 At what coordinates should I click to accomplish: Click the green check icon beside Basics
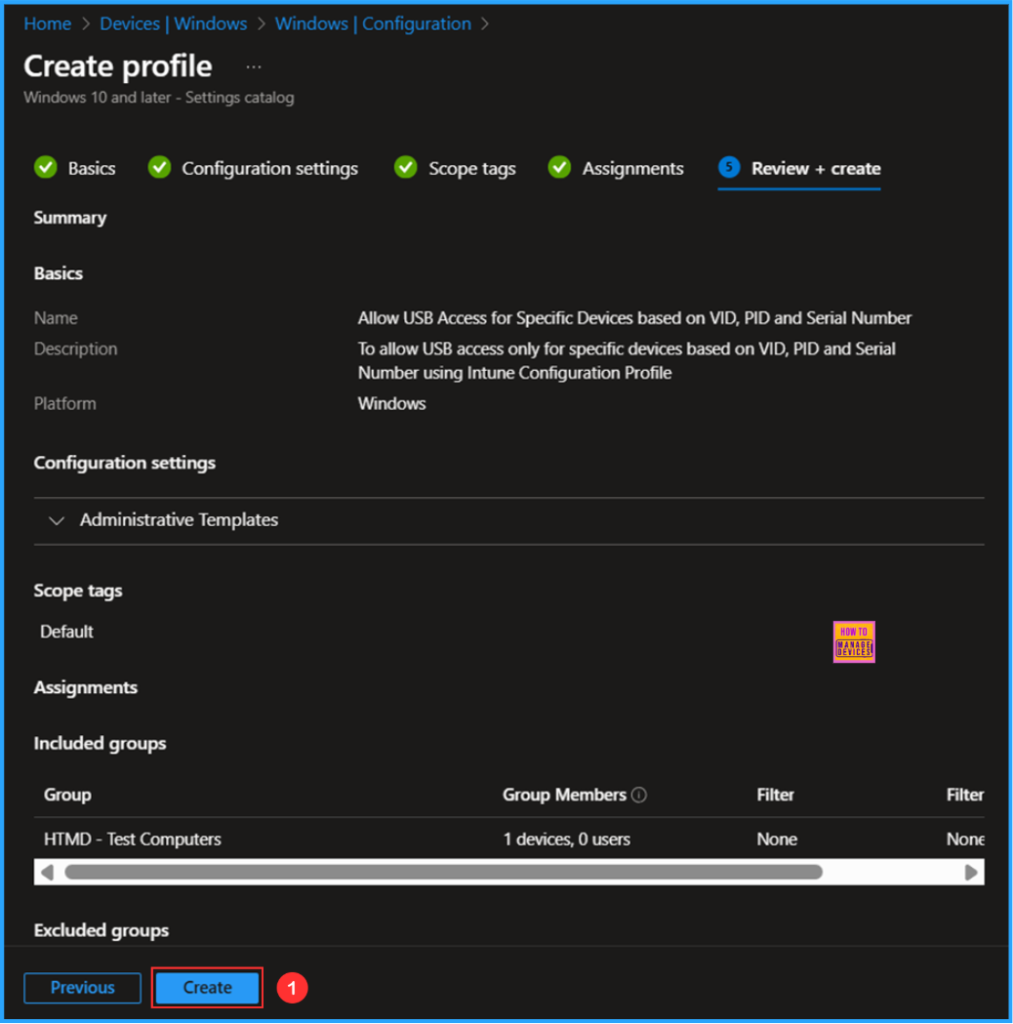click(x=46, y=167)
